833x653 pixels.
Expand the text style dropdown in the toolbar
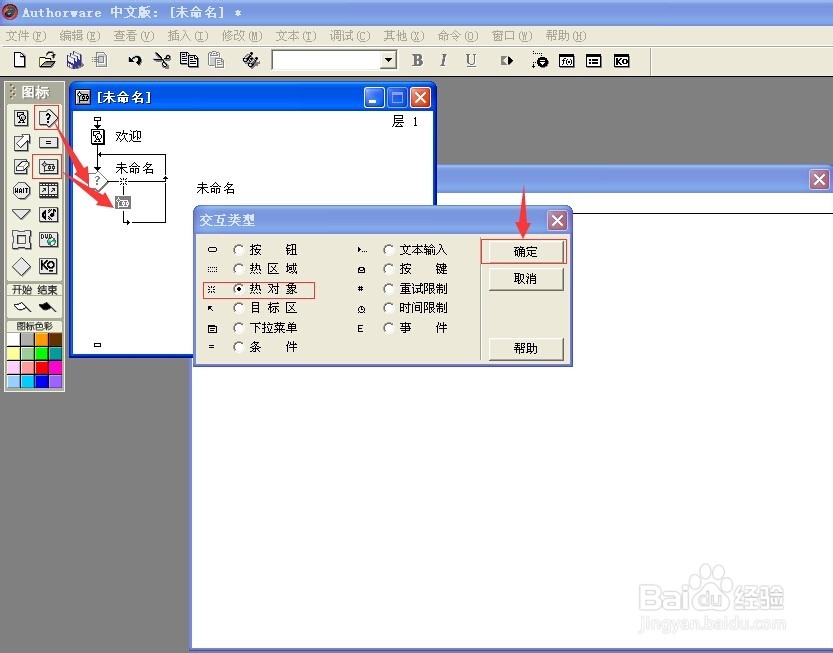point(389,61)
